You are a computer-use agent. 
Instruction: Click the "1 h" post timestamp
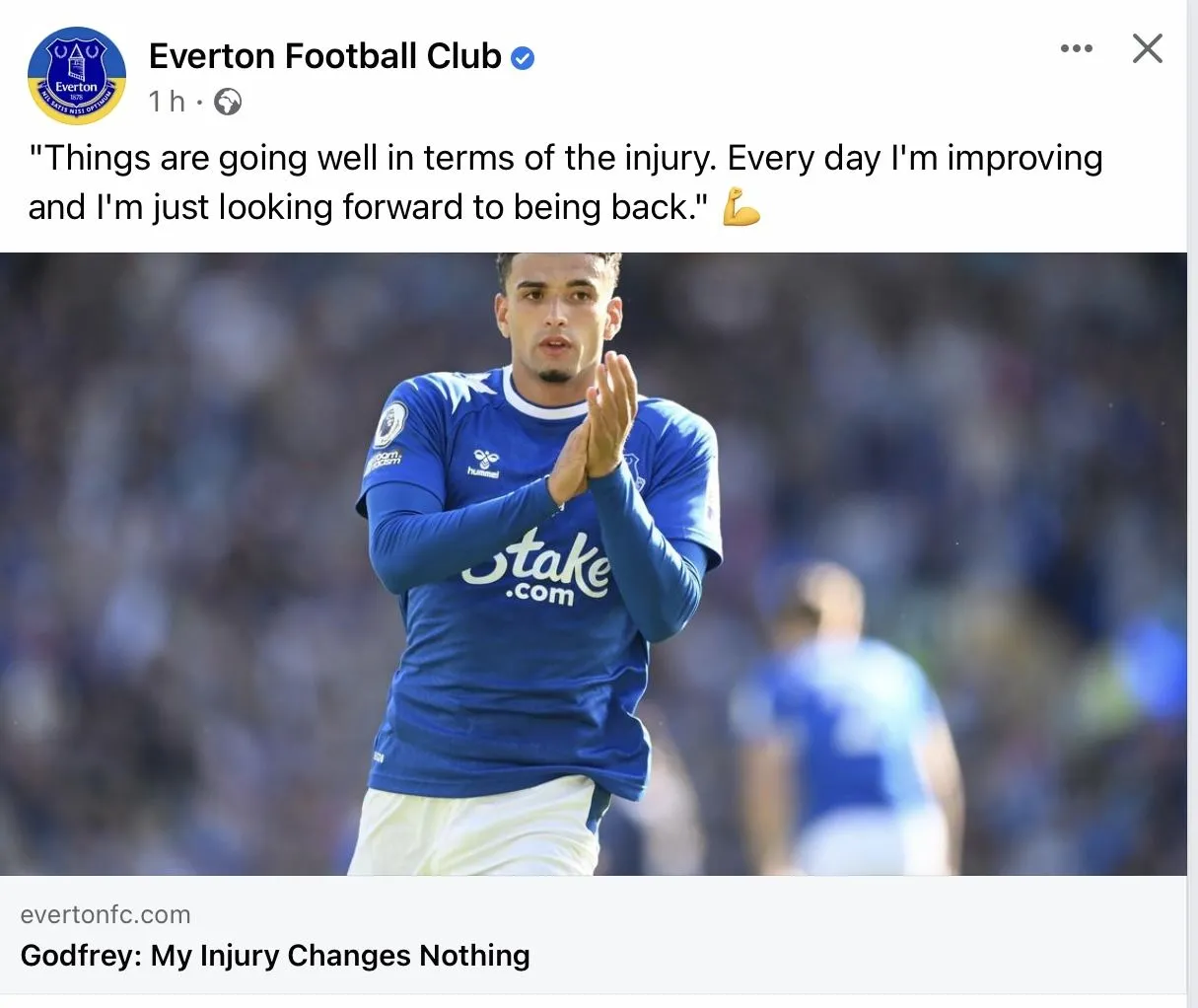[166, 102]
